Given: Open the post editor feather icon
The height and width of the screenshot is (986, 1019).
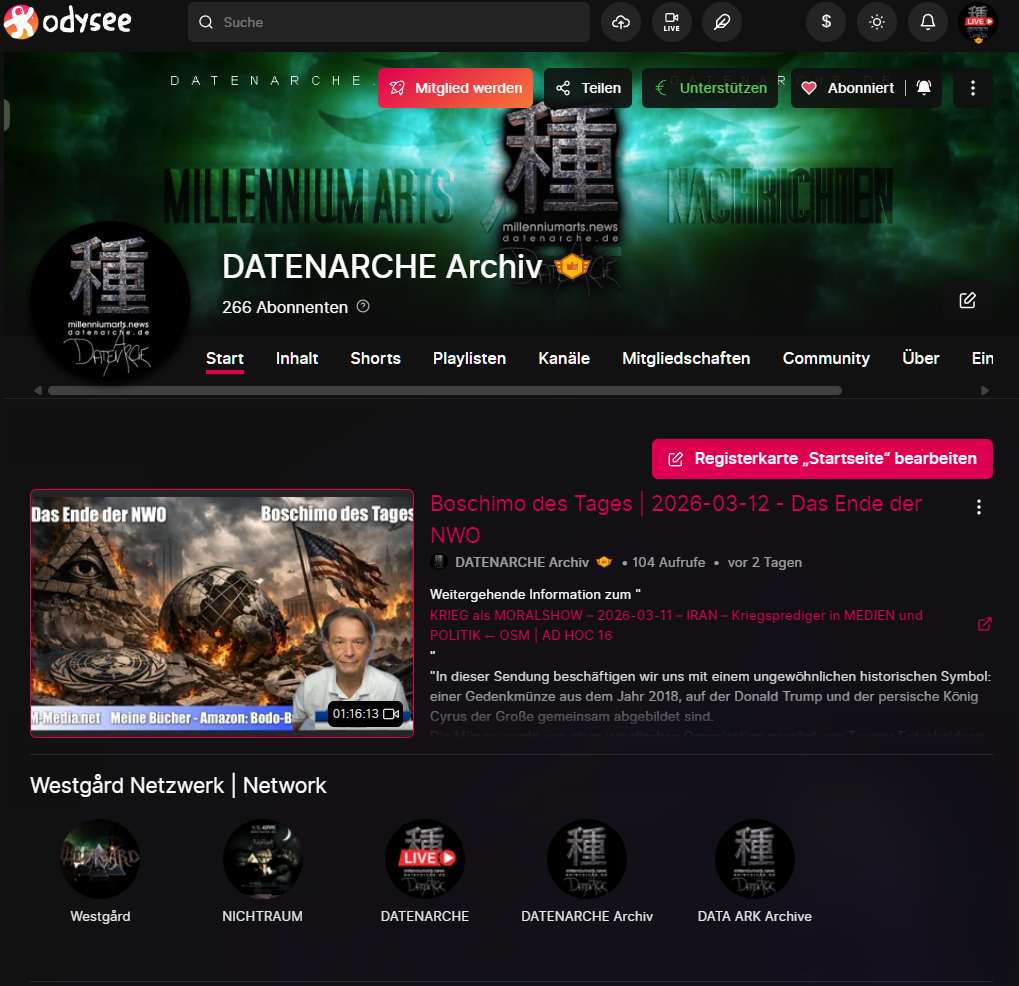Looking at the screenshot, I should 722,22.
